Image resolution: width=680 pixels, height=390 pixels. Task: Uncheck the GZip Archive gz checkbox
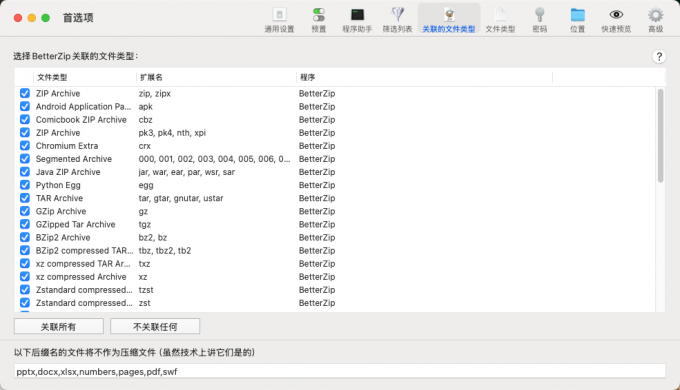click(25, 211)
